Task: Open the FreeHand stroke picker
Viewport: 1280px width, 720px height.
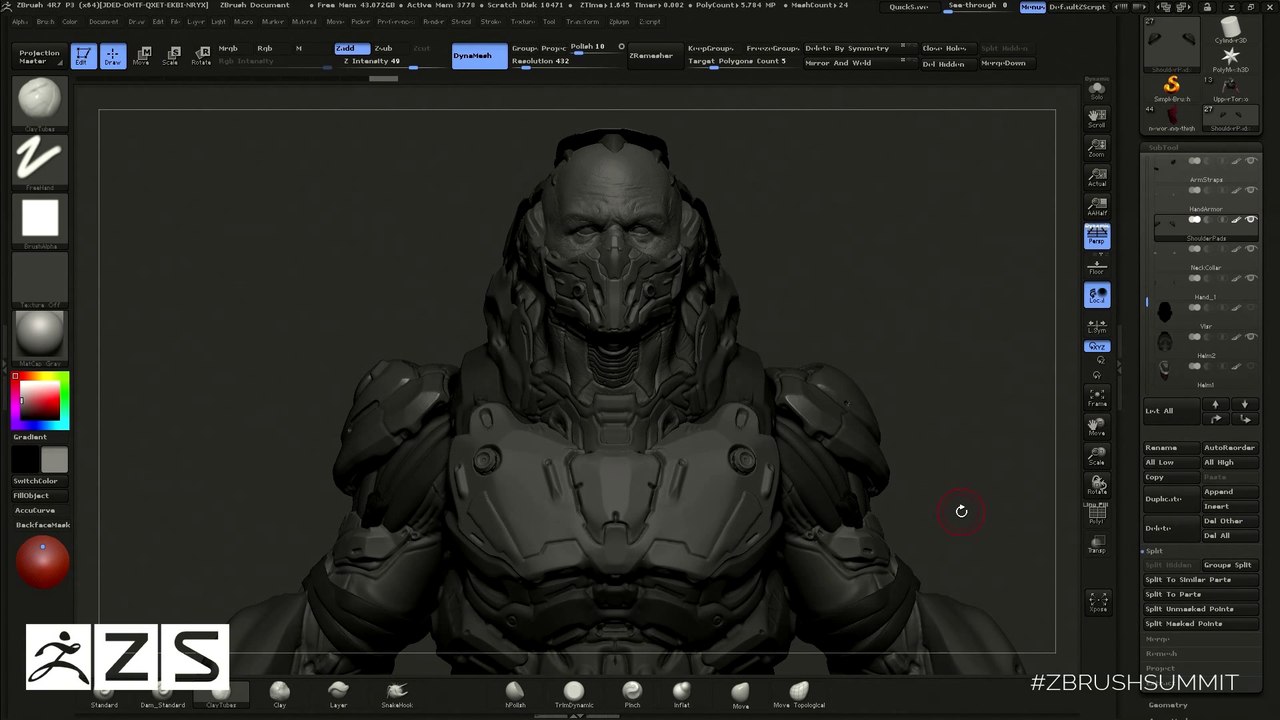Action: coord(40,163)
